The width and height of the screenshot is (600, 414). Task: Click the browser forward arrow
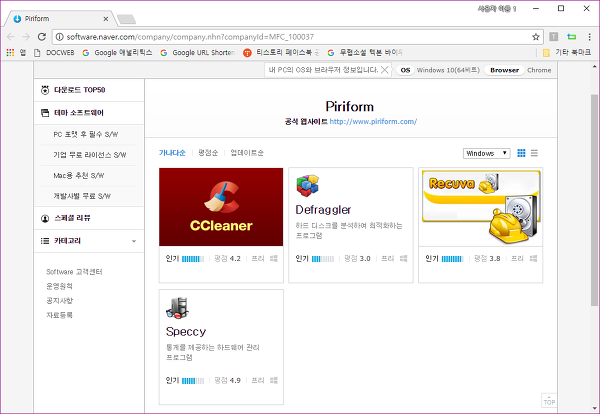point(26,37)
